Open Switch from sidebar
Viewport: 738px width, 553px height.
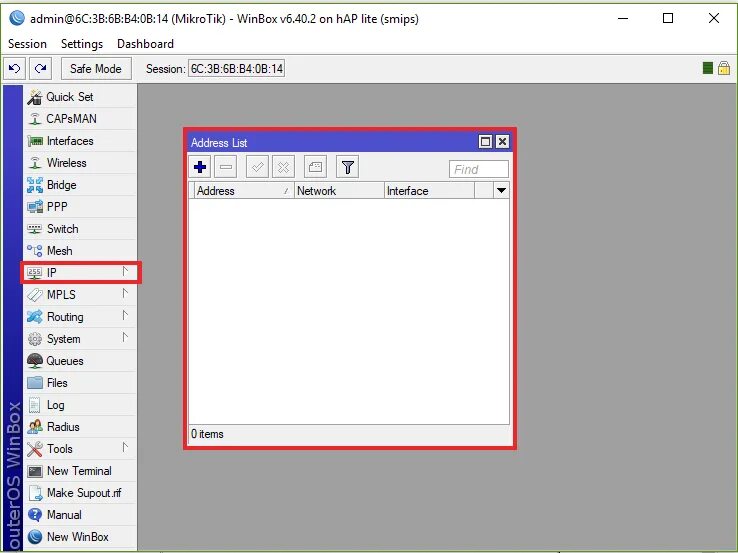click(80, 229)
